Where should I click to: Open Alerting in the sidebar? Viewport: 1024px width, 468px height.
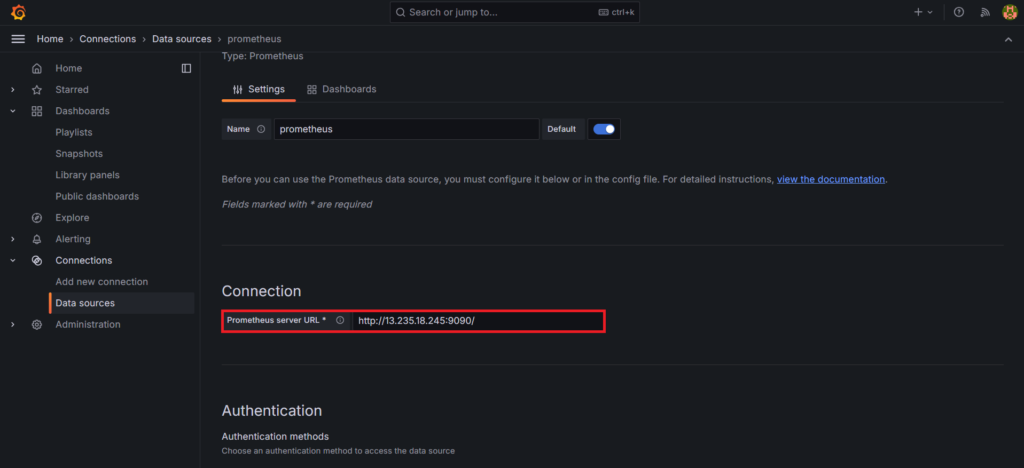[73, 240]
